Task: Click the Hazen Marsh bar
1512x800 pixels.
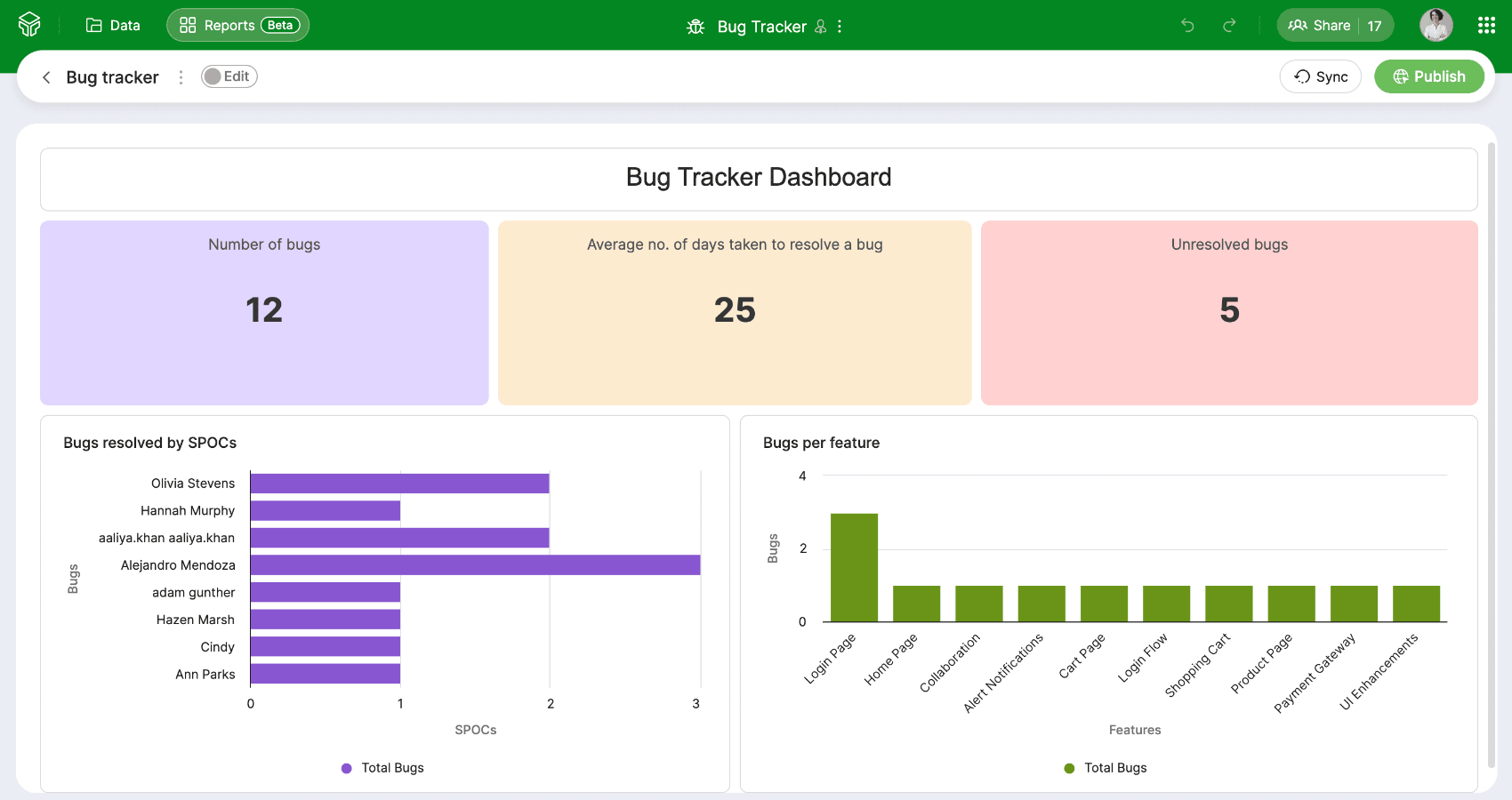Action: point(326,620)
